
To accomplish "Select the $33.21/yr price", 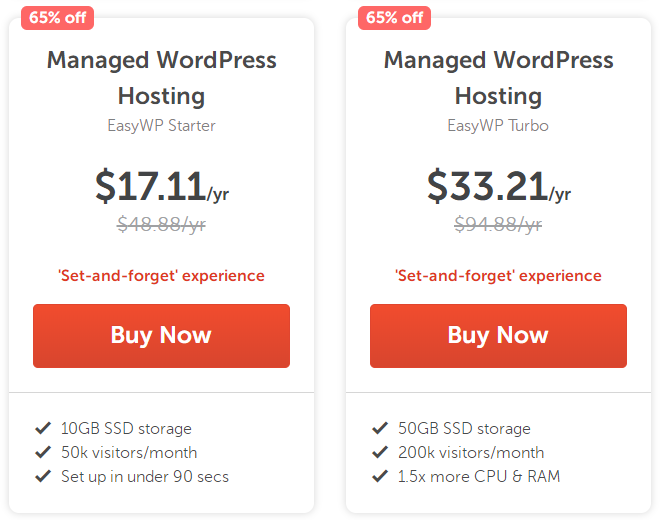I will pyautogui.click(x=498, y=186).
